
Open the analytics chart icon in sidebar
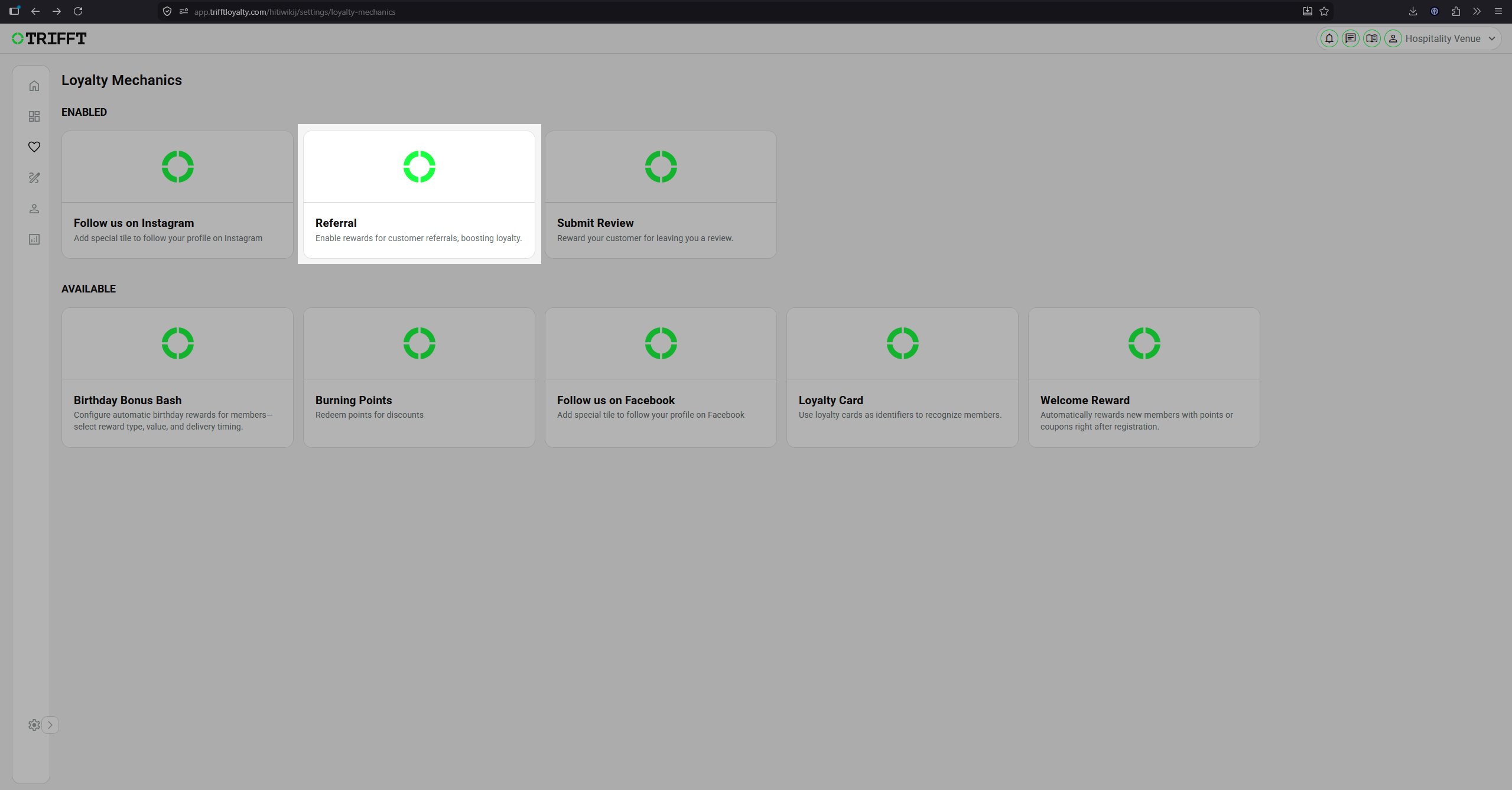(x=34, y=239)
